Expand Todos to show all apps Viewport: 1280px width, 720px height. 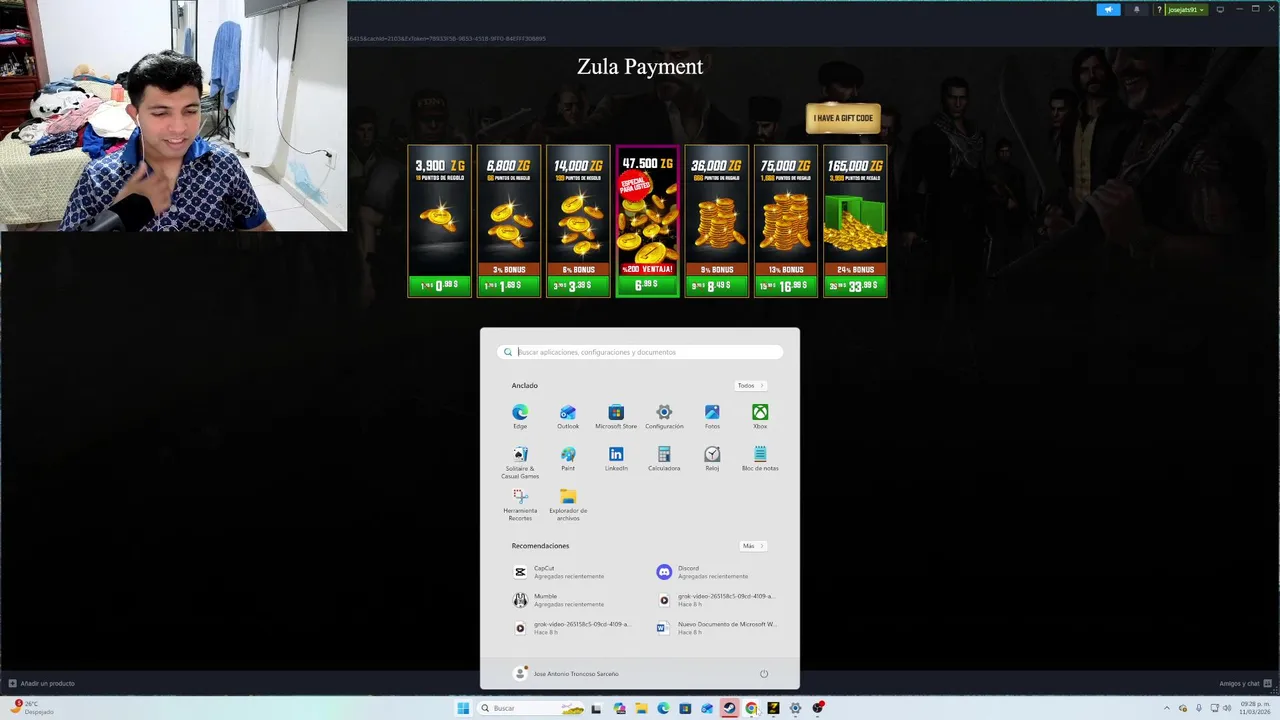[750, 385]
